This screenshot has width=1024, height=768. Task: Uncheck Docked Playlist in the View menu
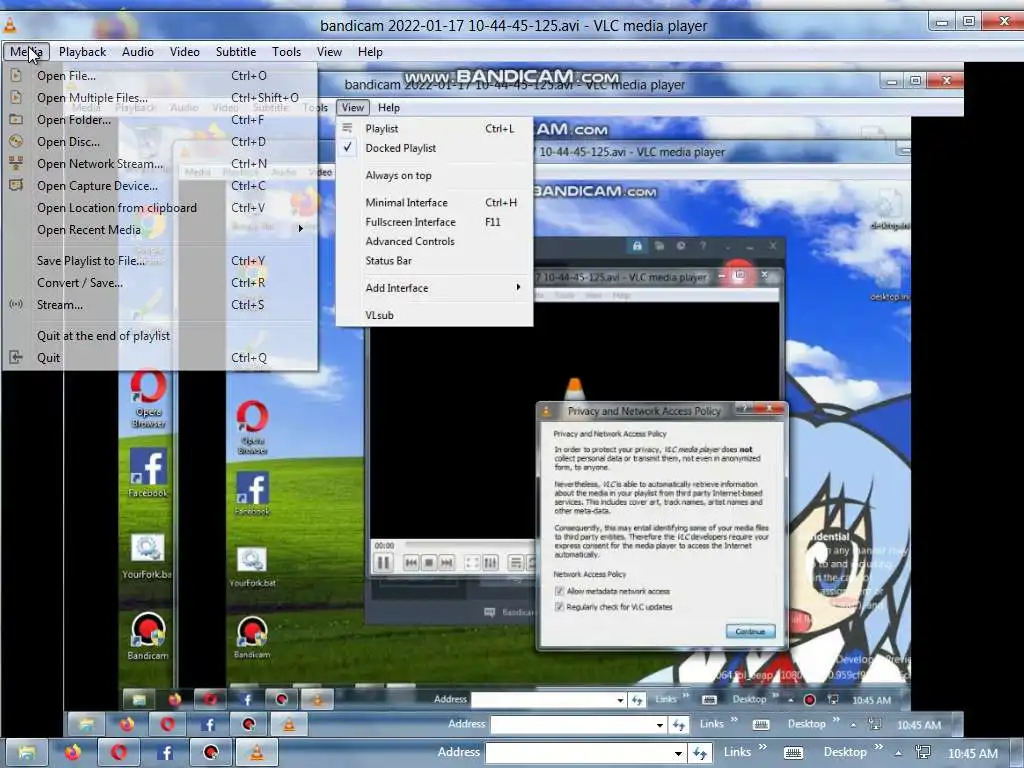434,148
